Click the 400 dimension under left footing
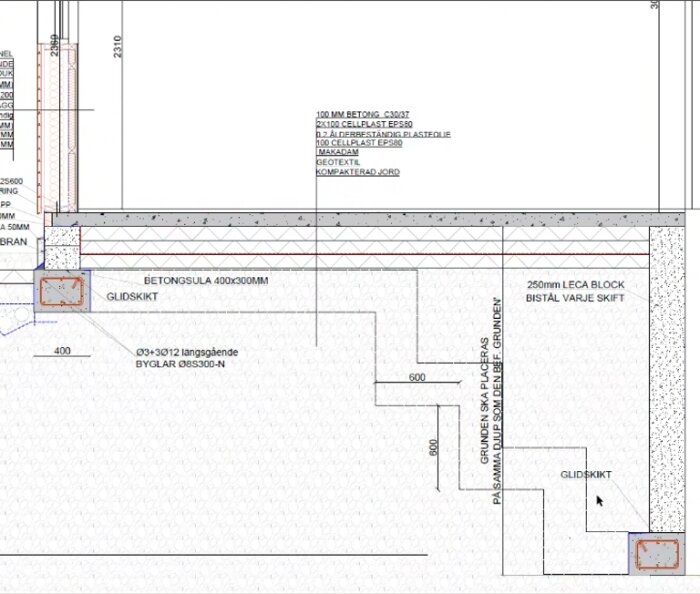This screenshot has width=700, height=594. [x=62, y=351]
